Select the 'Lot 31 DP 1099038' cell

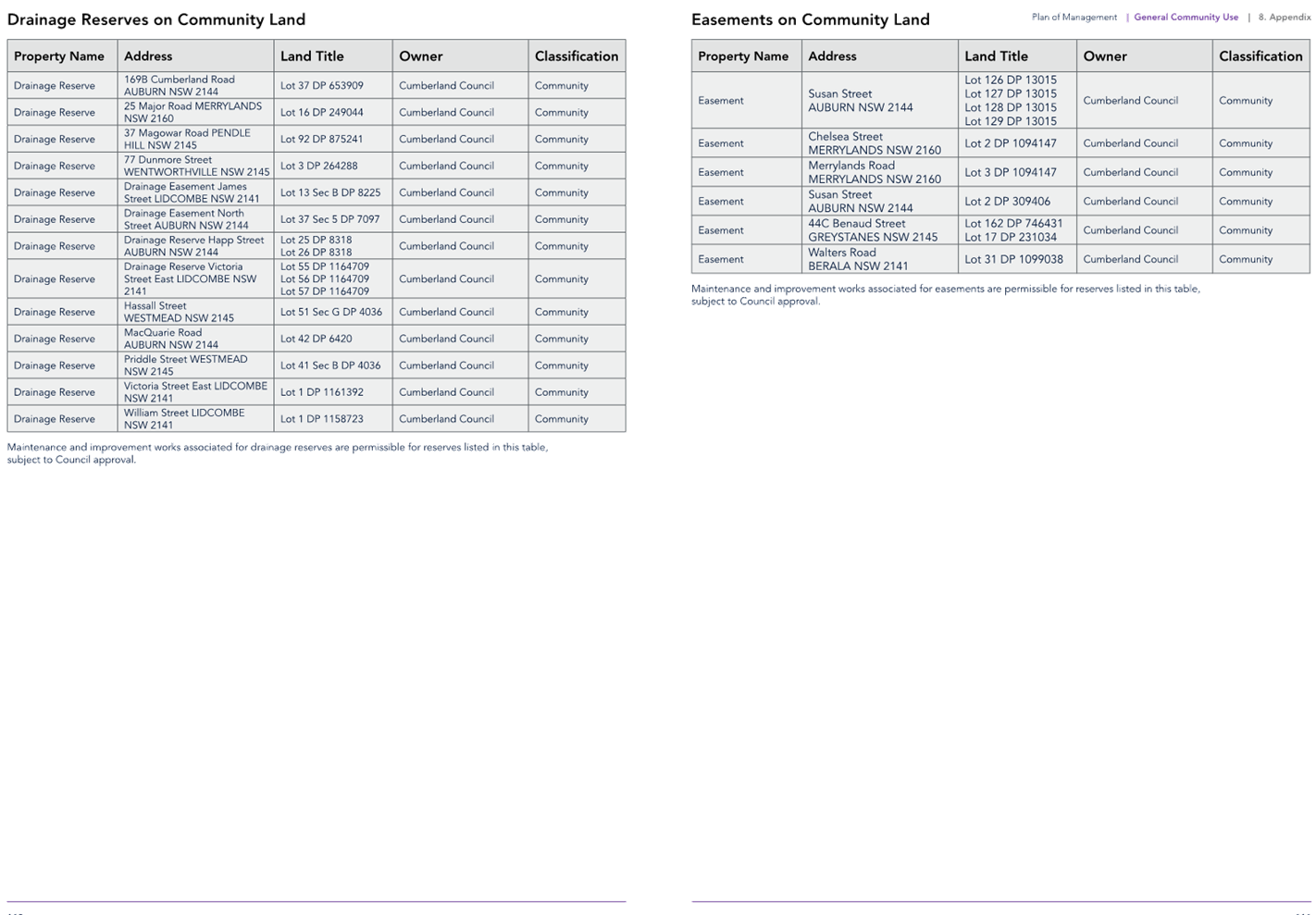click(x=1017, y=259)
